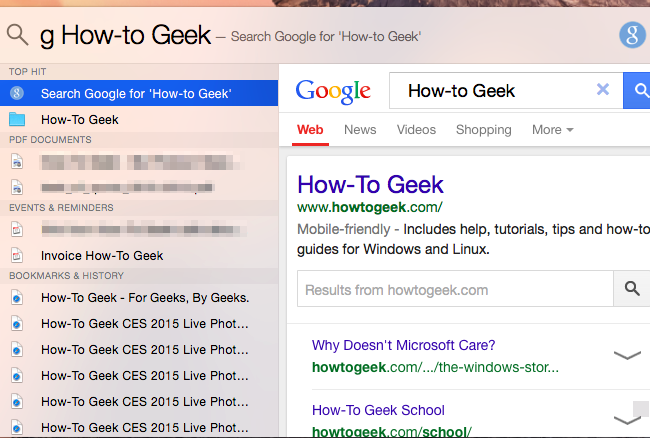The height and width of the screenshot is (438, 650).
Task: Open the How-To Geek School link
Action: [378, 410]
